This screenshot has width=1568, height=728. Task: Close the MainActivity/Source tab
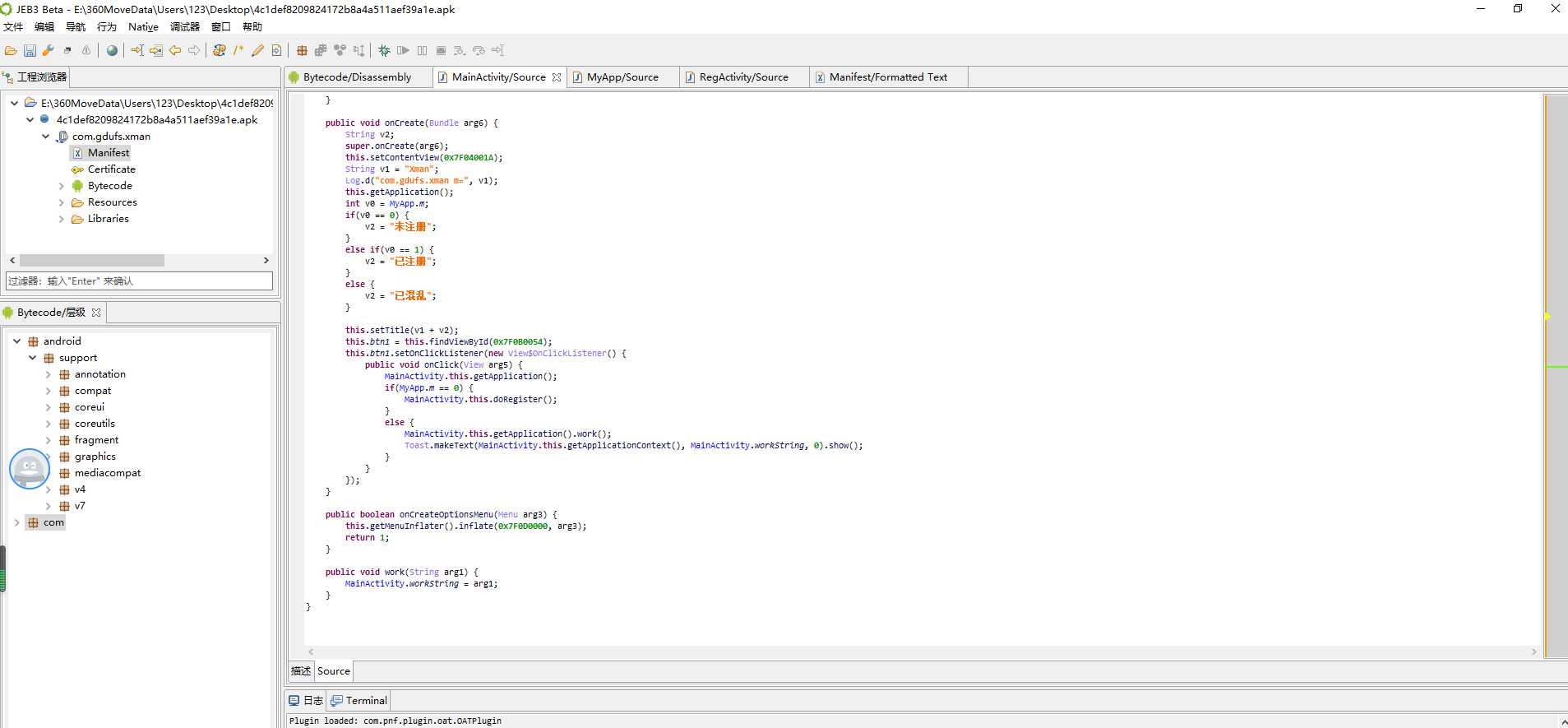pyautogui.click(x=557, y=77)
